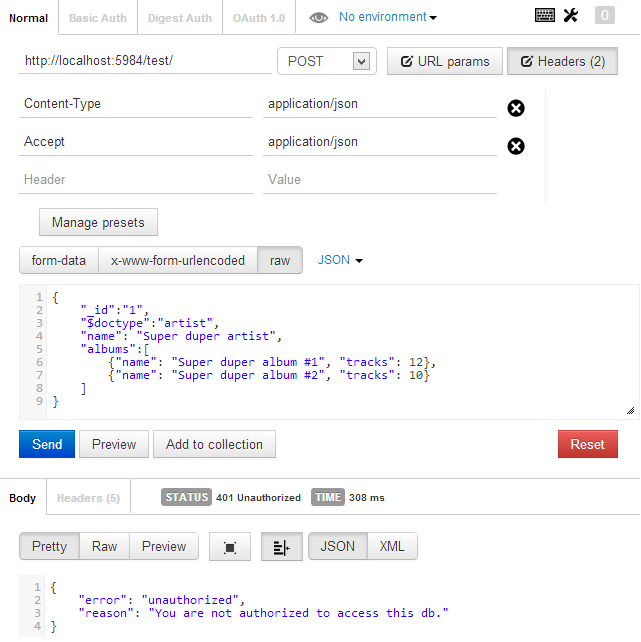The width and height of the screenshot is (641, 642).
Task: Click the Content-Type header key field
Action: (x=136, y=104)
